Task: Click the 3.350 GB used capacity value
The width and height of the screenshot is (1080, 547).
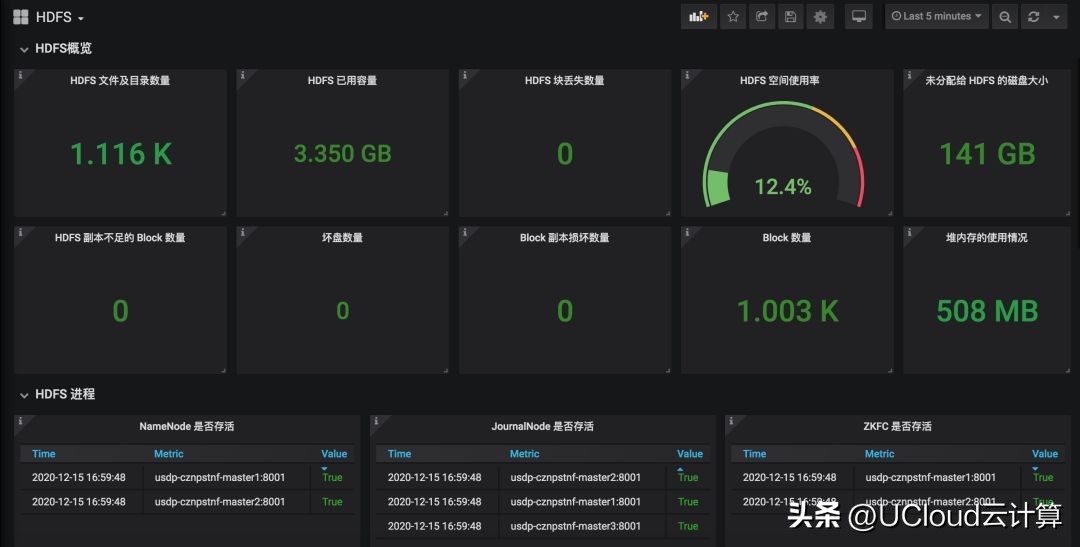Action: pos(342,154)
